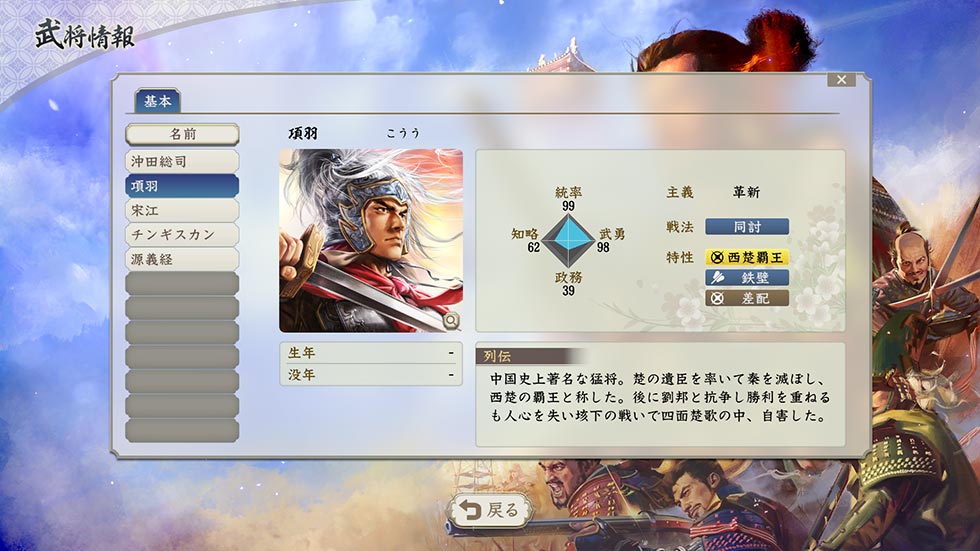Screen dimensions: 980x551
Task: Click the arrow icon on 鉄壁 trait
Action: (718, 278)
